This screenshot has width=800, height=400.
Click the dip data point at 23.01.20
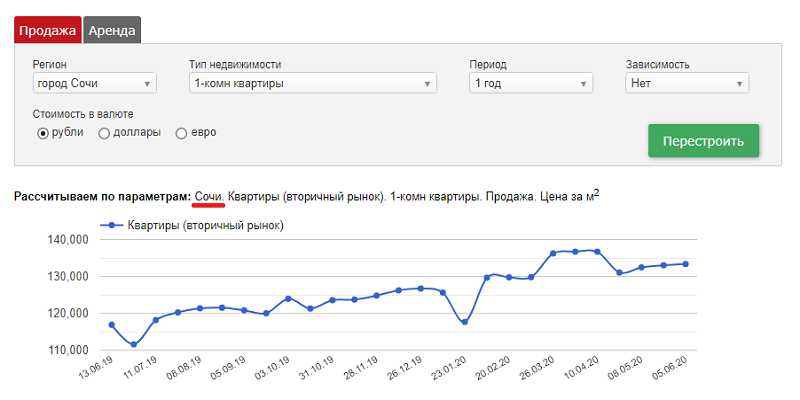coord(465,322)
